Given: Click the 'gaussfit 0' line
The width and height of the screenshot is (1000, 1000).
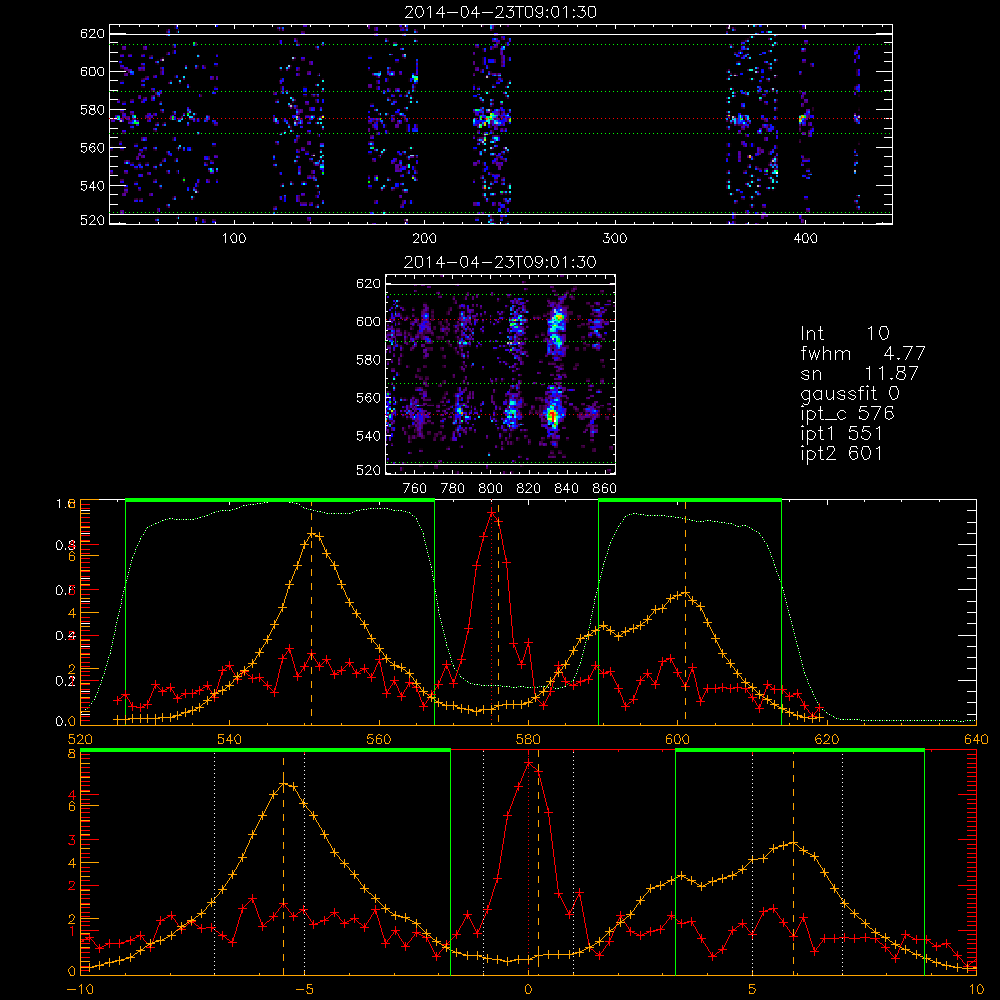Looking at the screenshot, I should (849, 393).
